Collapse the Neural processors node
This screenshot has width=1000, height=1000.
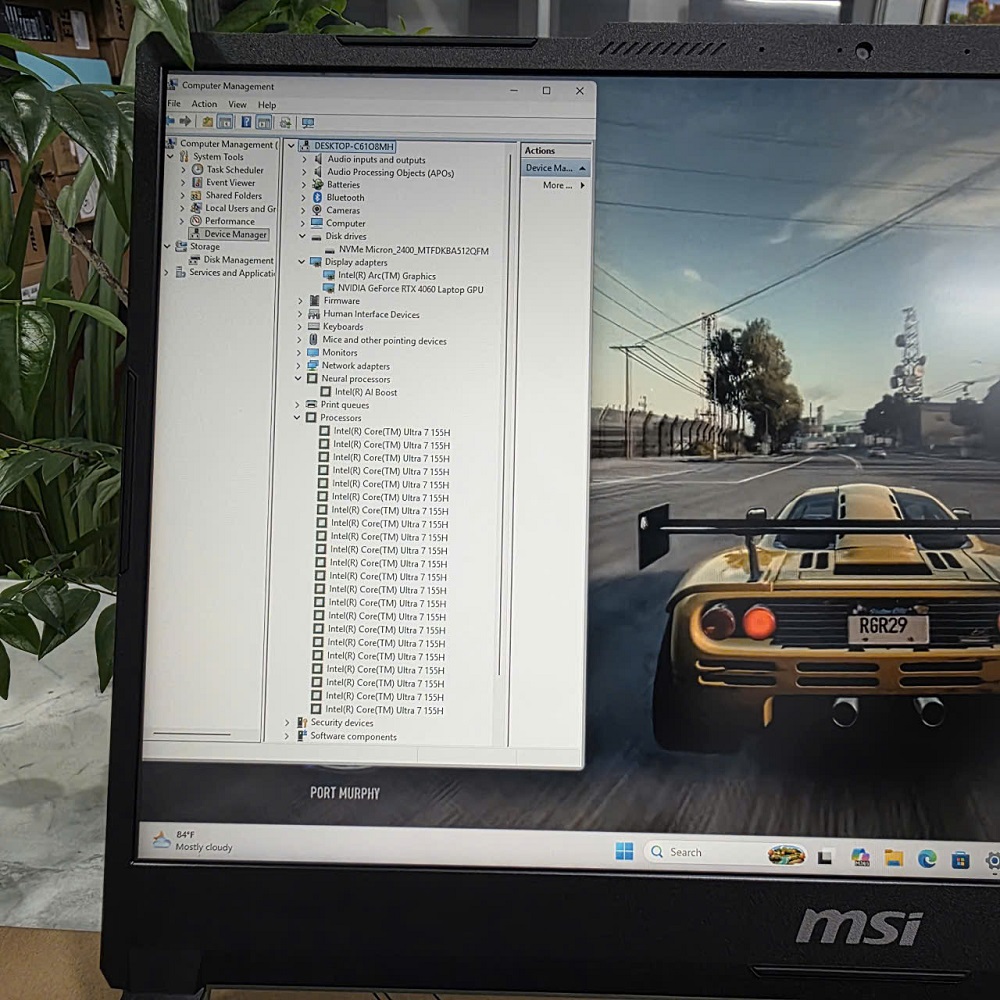coord(298,378)
